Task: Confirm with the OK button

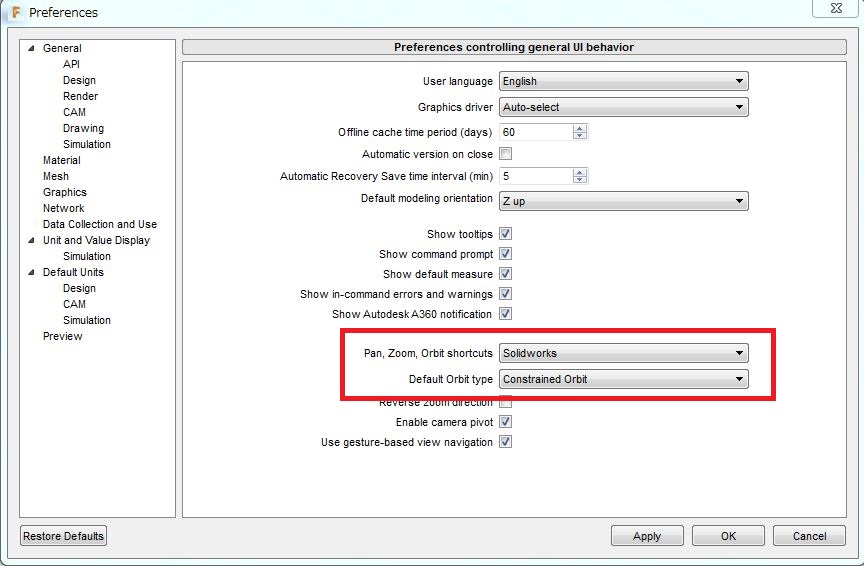Action: tap(728, 536)
